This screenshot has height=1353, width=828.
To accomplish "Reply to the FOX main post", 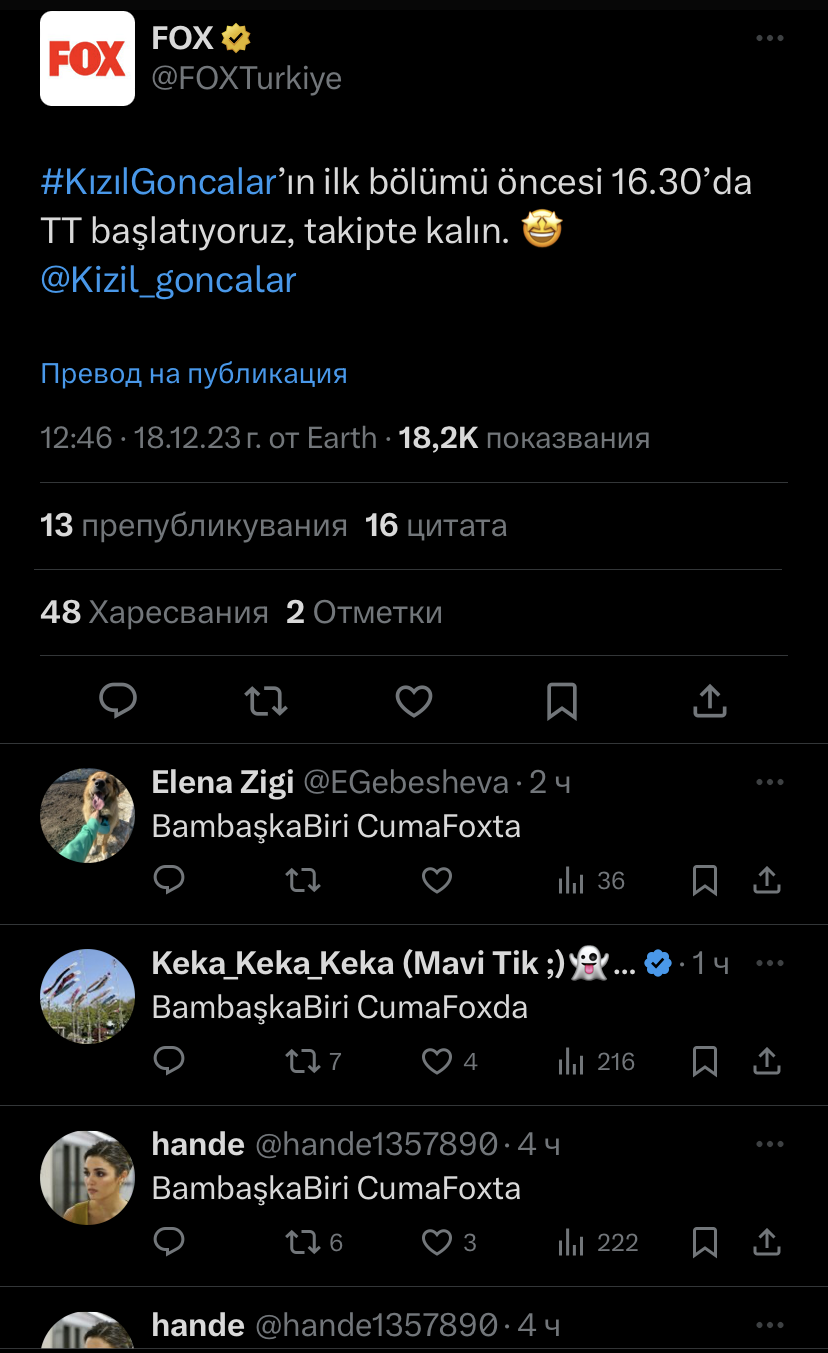I will tap(118, 701).
